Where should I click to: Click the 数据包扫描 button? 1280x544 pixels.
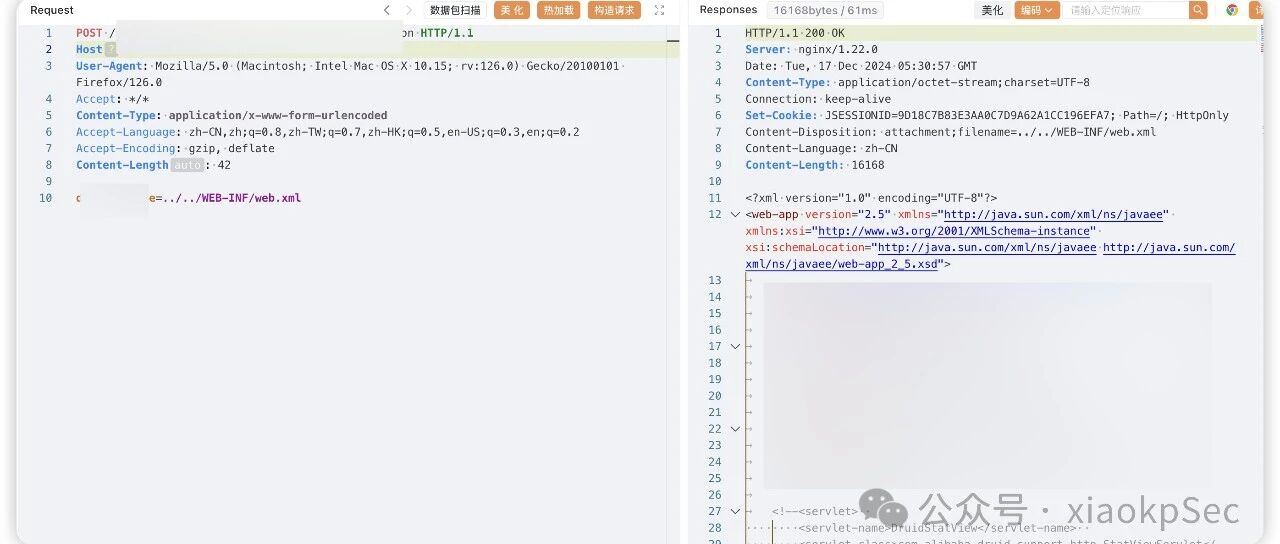pos(455,10)
